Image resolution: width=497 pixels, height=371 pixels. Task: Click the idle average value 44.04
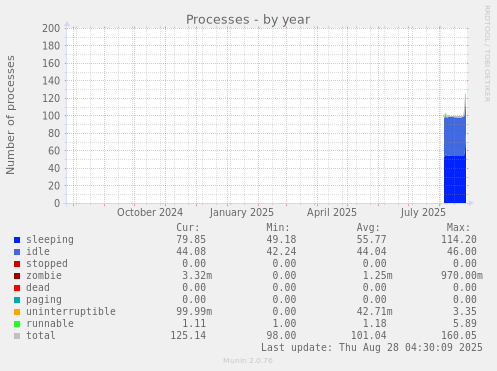click(371, 252)
